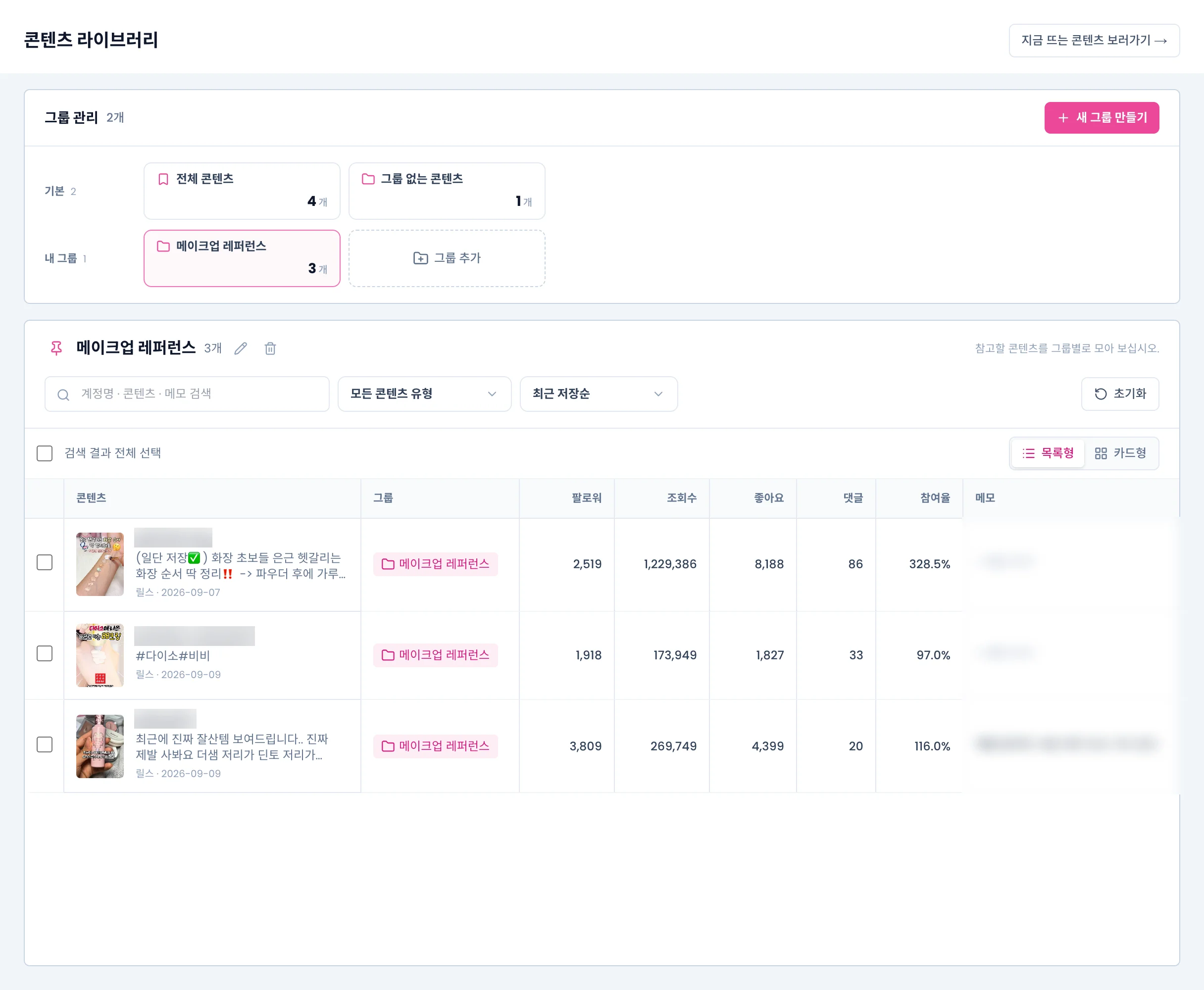Click the folder-plus icon in 그룹 추가
This screenshot has height=990, width=1204.
420,258
